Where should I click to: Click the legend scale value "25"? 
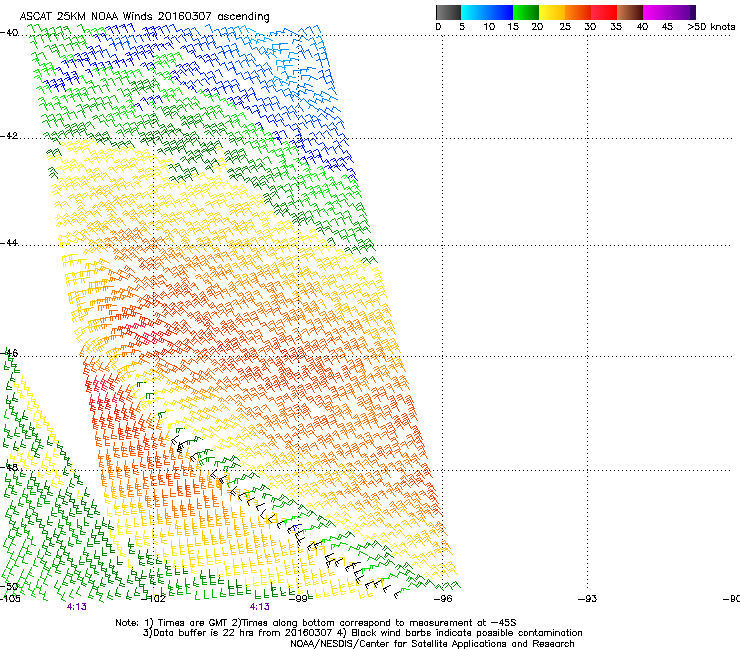click(x=565, y=27)
